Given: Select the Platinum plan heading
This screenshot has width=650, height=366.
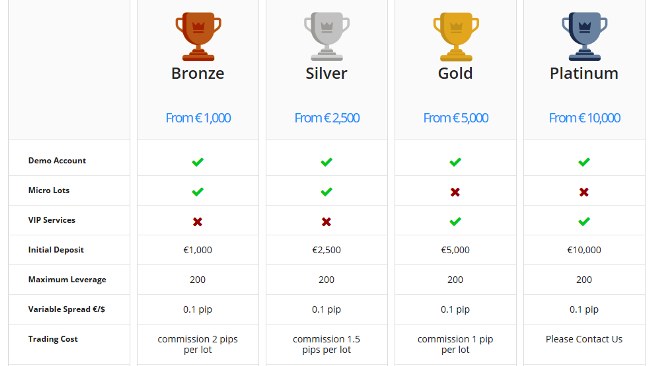Looking at the screenshot, I should 584,73.
